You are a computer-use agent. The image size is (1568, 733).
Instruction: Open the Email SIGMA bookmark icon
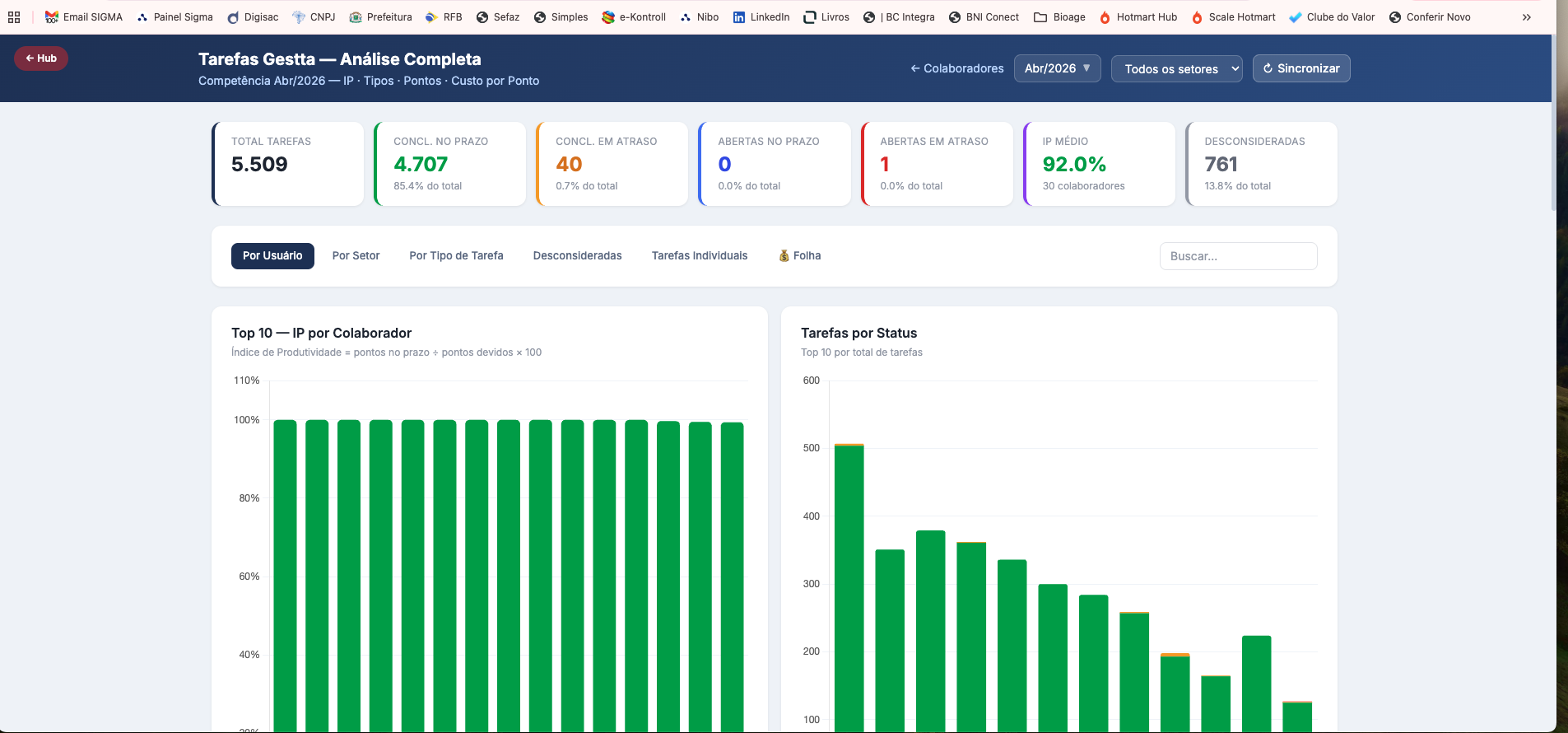pyautogui.click(x=52, y=17)
